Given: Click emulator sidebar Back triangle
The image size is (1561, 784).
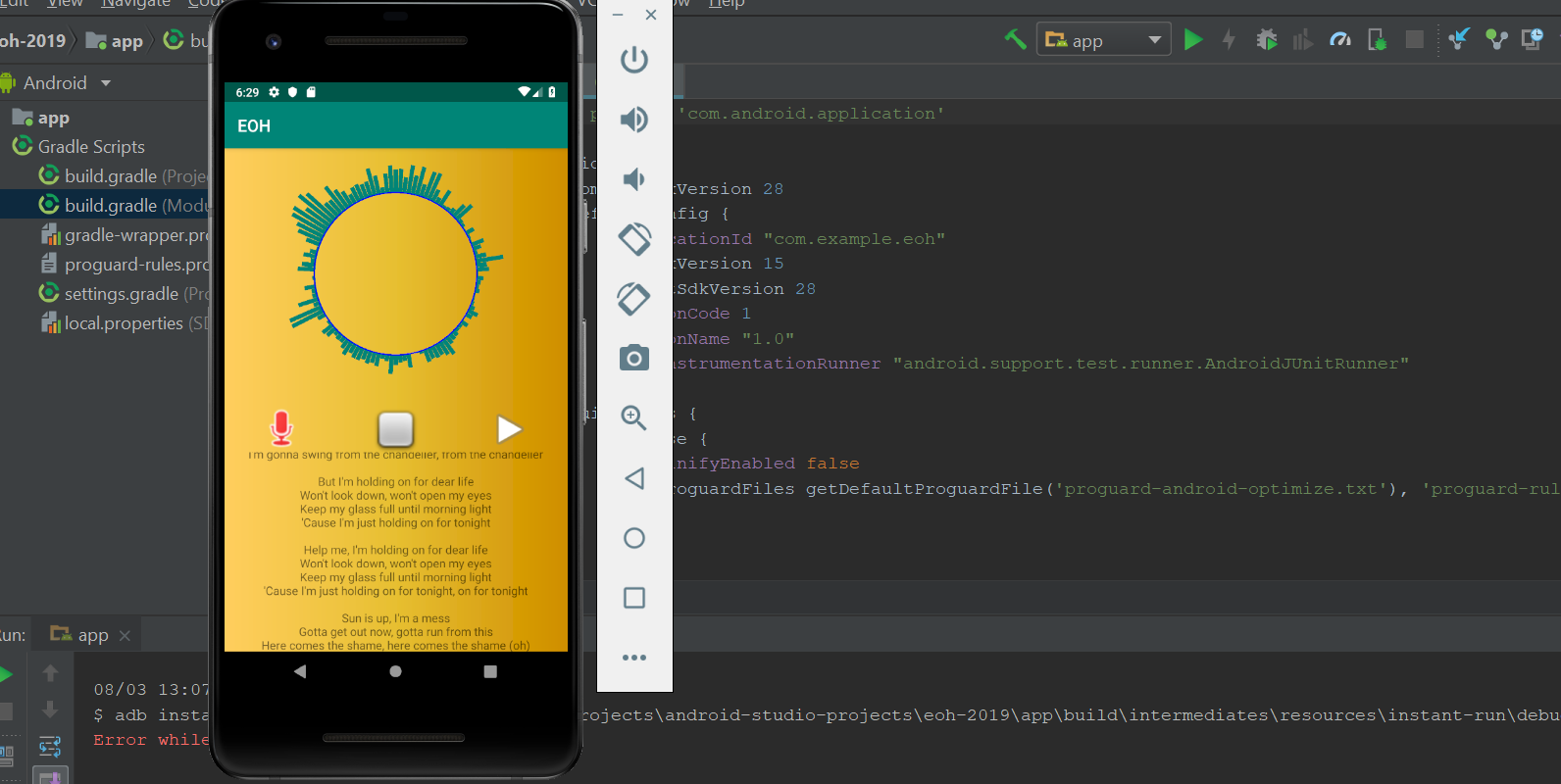Looking at the screenshot, I should [634, 478].
